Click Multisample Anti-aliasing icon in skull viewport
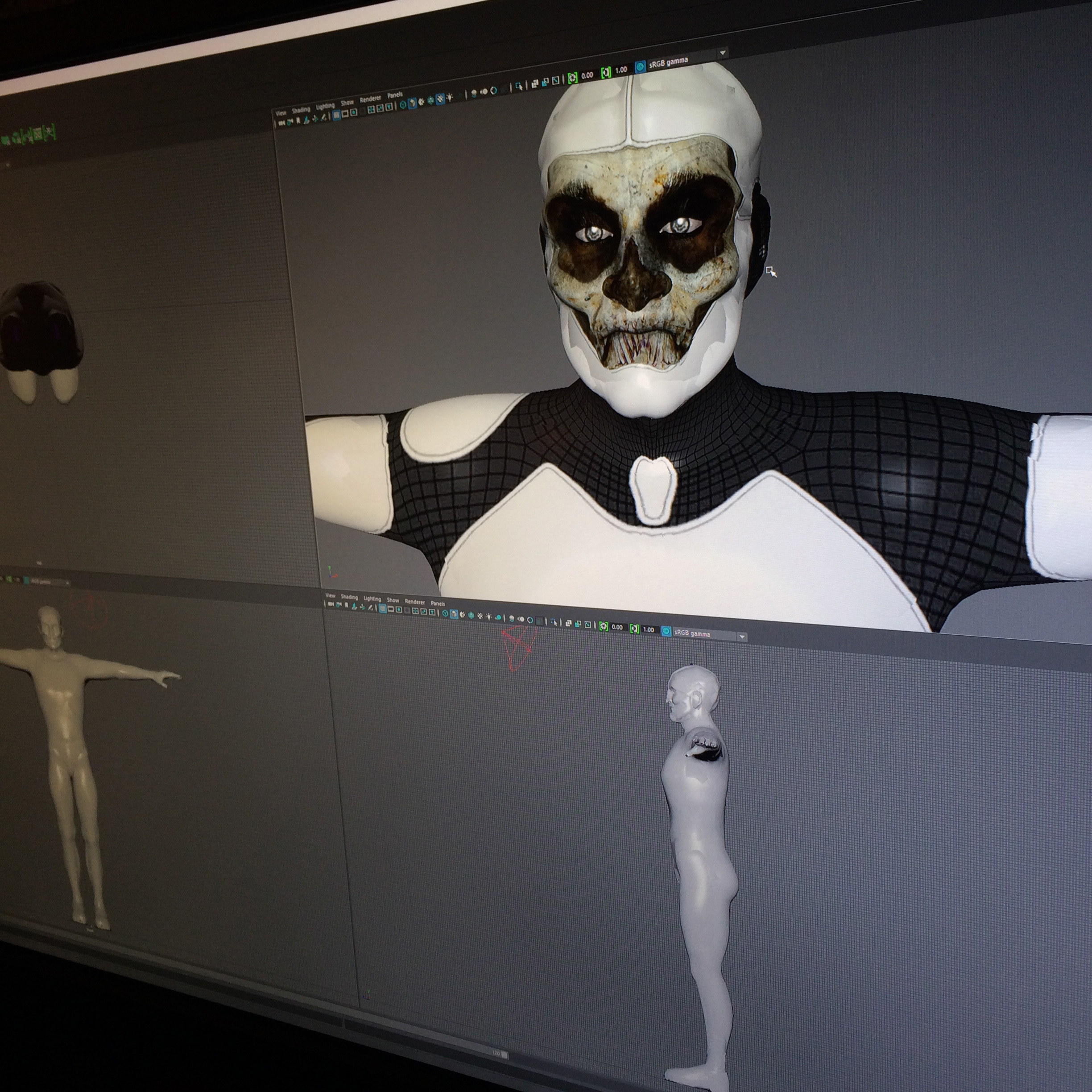The height and width of the screenshot is (1092, 1092). pos(493,91)
